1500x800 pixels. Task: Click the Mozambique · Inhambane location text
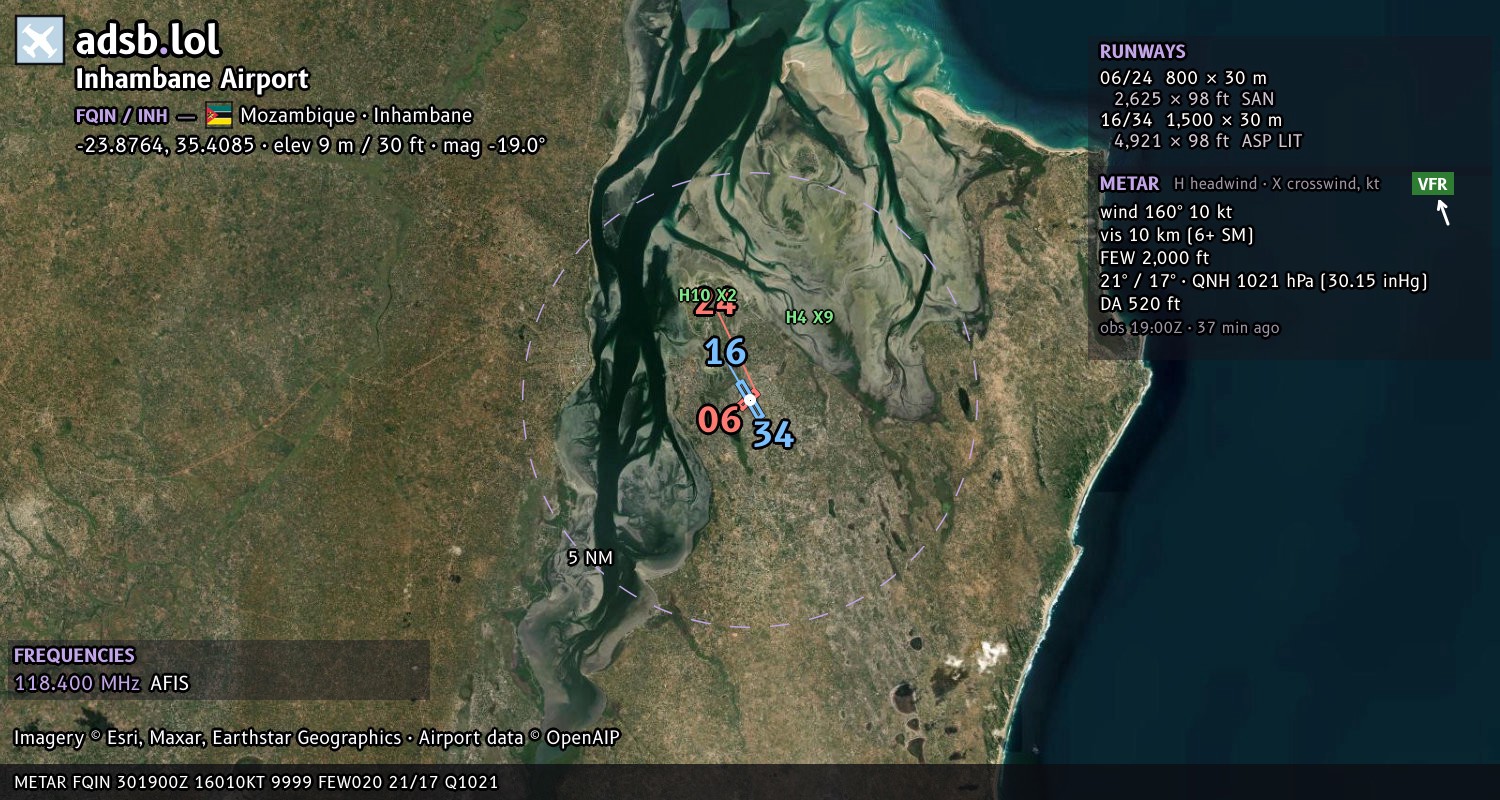tap(356, 115)
